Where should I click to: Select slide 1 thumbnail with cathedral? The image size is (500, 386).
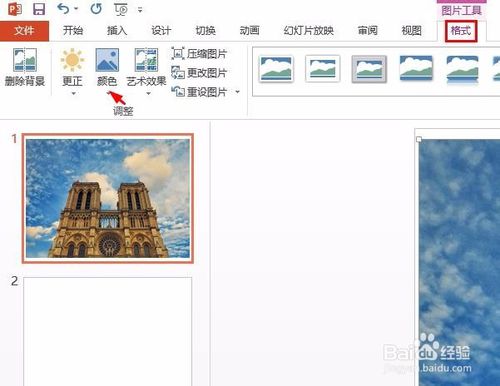click(108, 198)
